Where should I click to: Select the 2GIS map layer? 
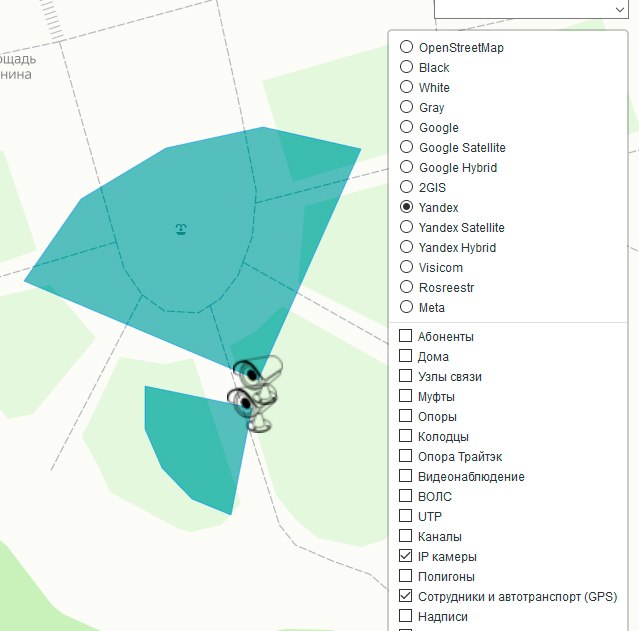[x=406, y=187]
